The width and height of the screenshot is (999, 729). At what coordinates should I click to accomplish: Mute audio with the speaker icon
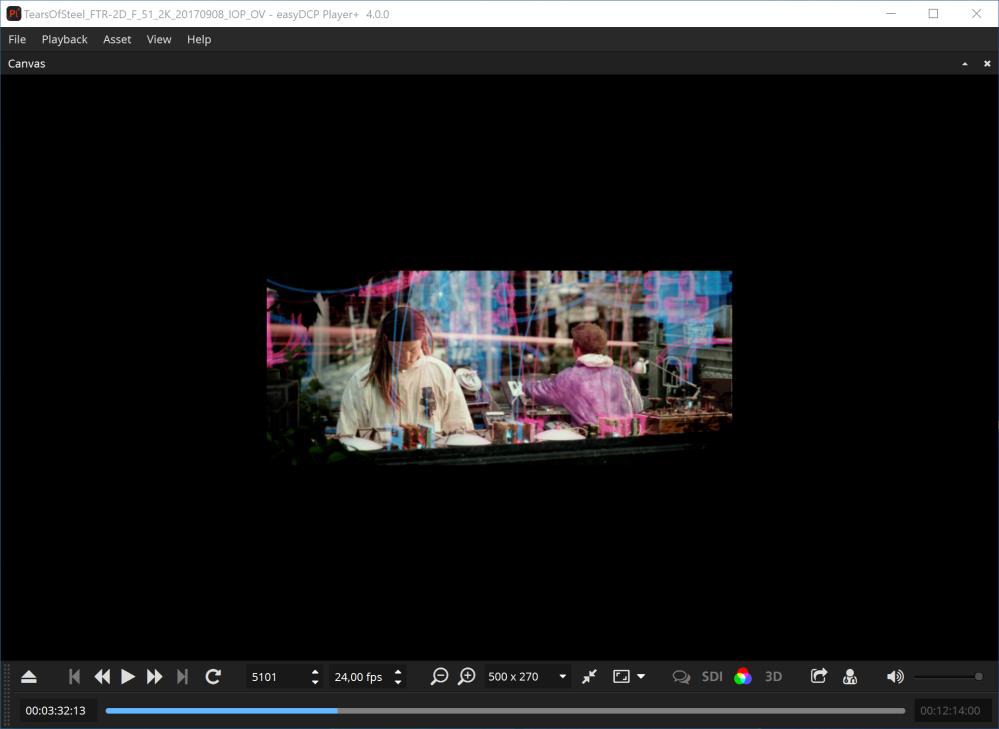(x=895, y=677)
